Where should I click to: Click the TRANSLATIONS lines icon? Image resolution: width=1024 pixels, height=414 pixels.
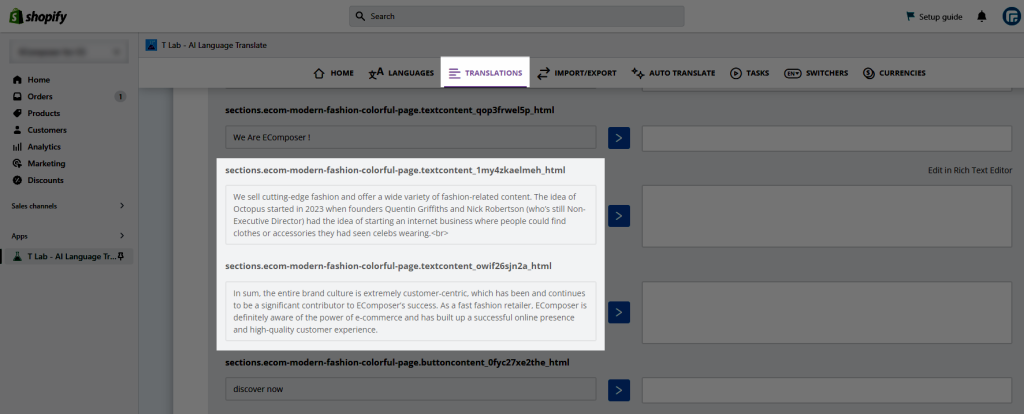[455, 73]
